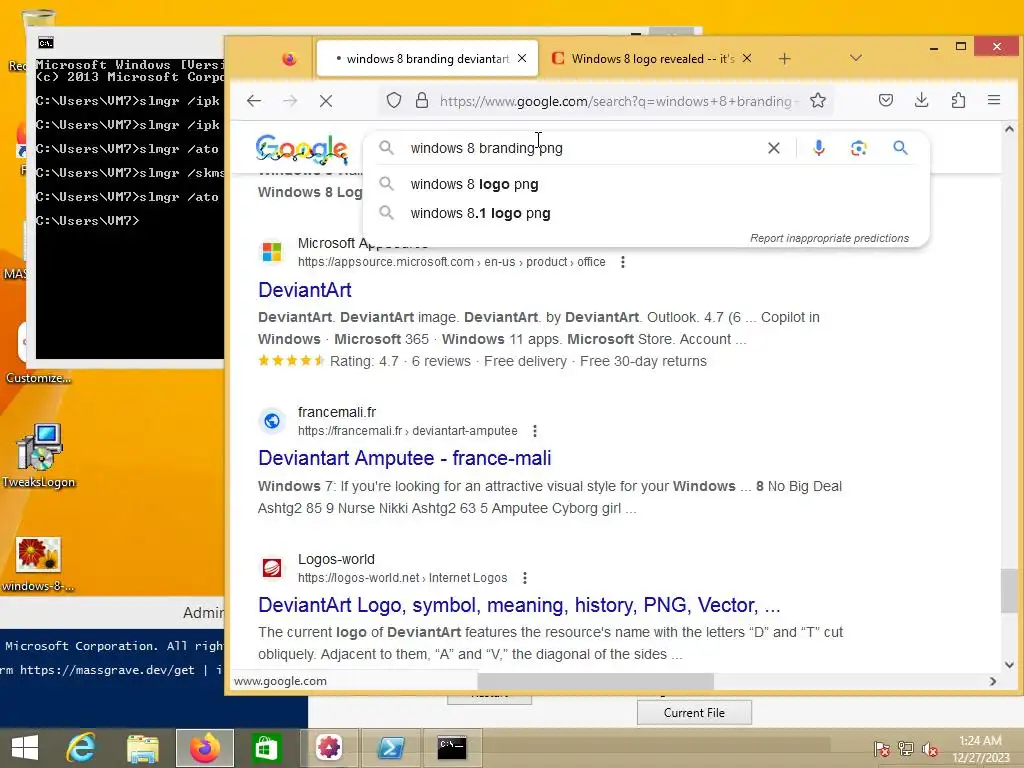The height and width of the screenshot is (768, 1024).
Task: Click Command Prompt window title icon
Action: pos(46,43)
